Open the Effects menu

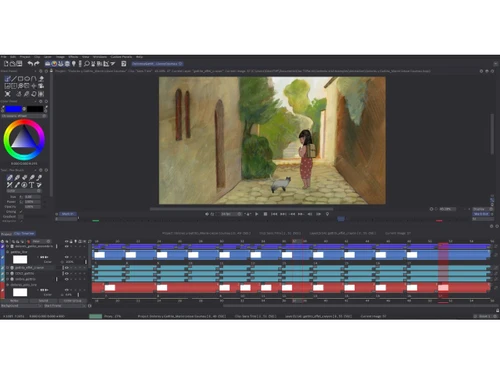pos(73,57)
